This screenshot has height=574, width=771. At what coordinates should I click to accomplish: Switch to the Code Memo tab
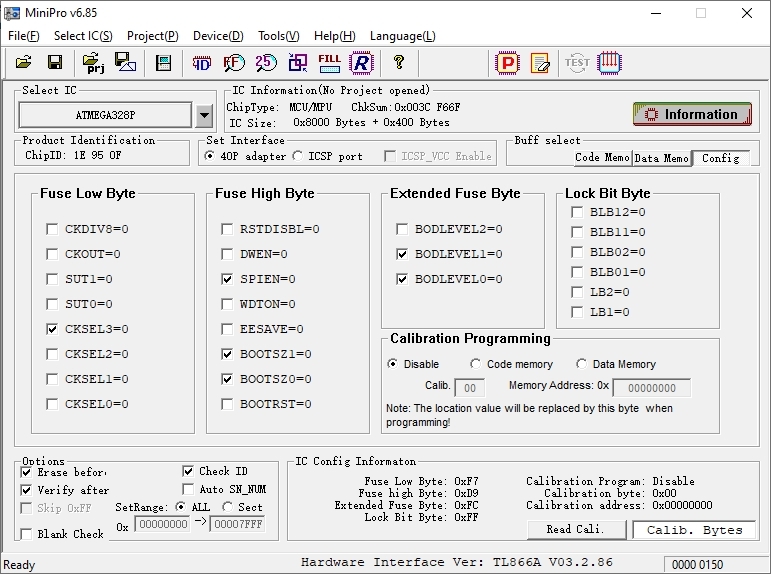(602, 158)
